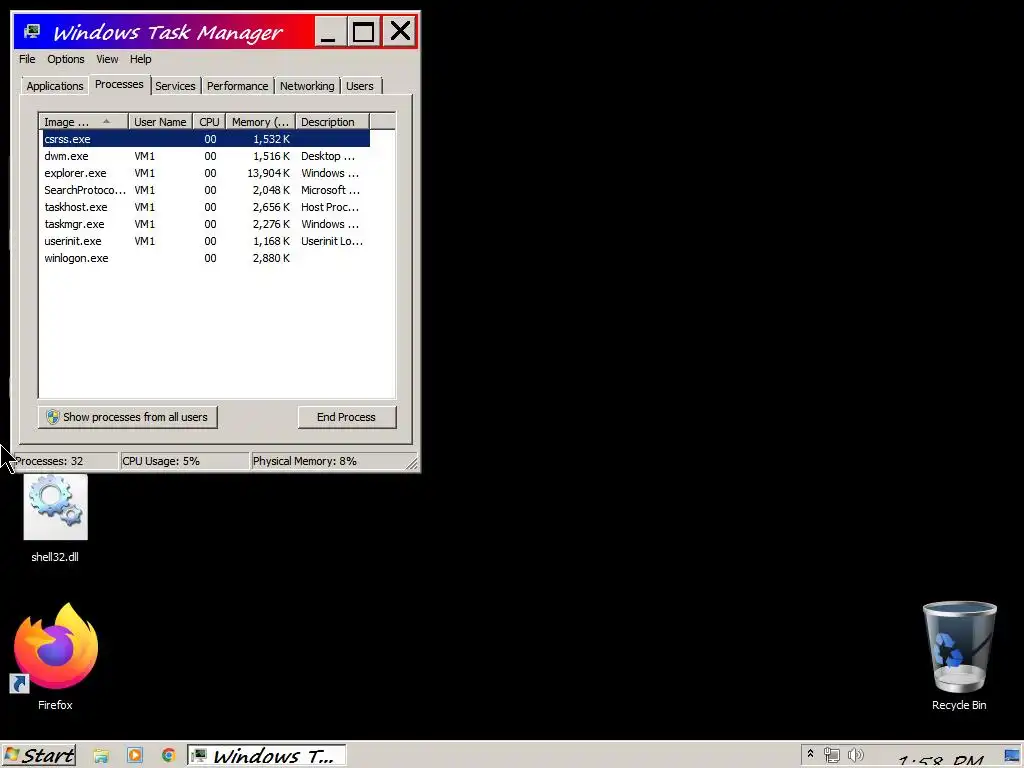Close the Task Manager window
Image resolution: width=1024 pixels, height=768 pixels.
400,31
